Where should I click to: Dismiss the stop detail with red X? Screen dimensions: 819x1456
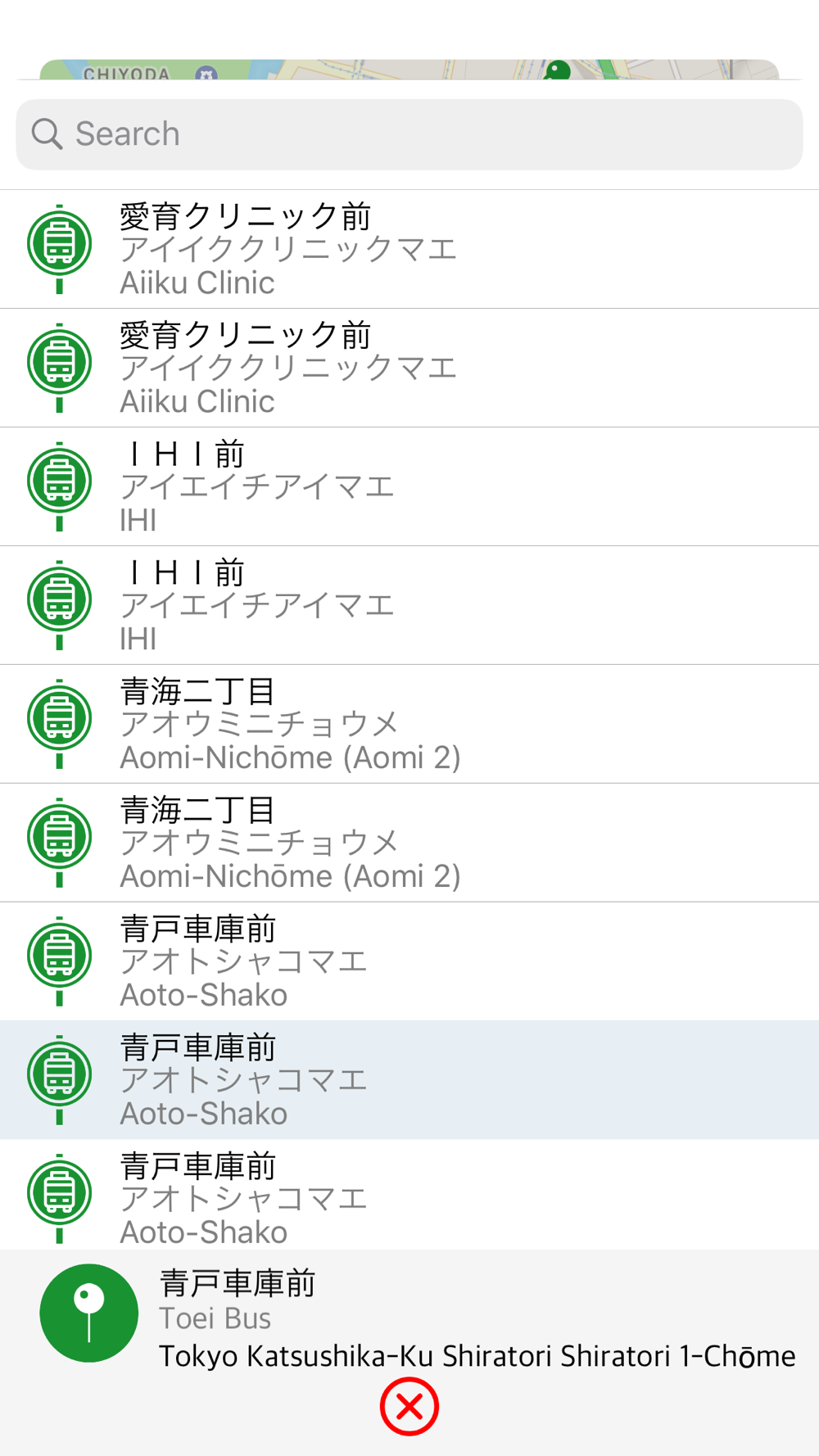(x=409, y=1407)
